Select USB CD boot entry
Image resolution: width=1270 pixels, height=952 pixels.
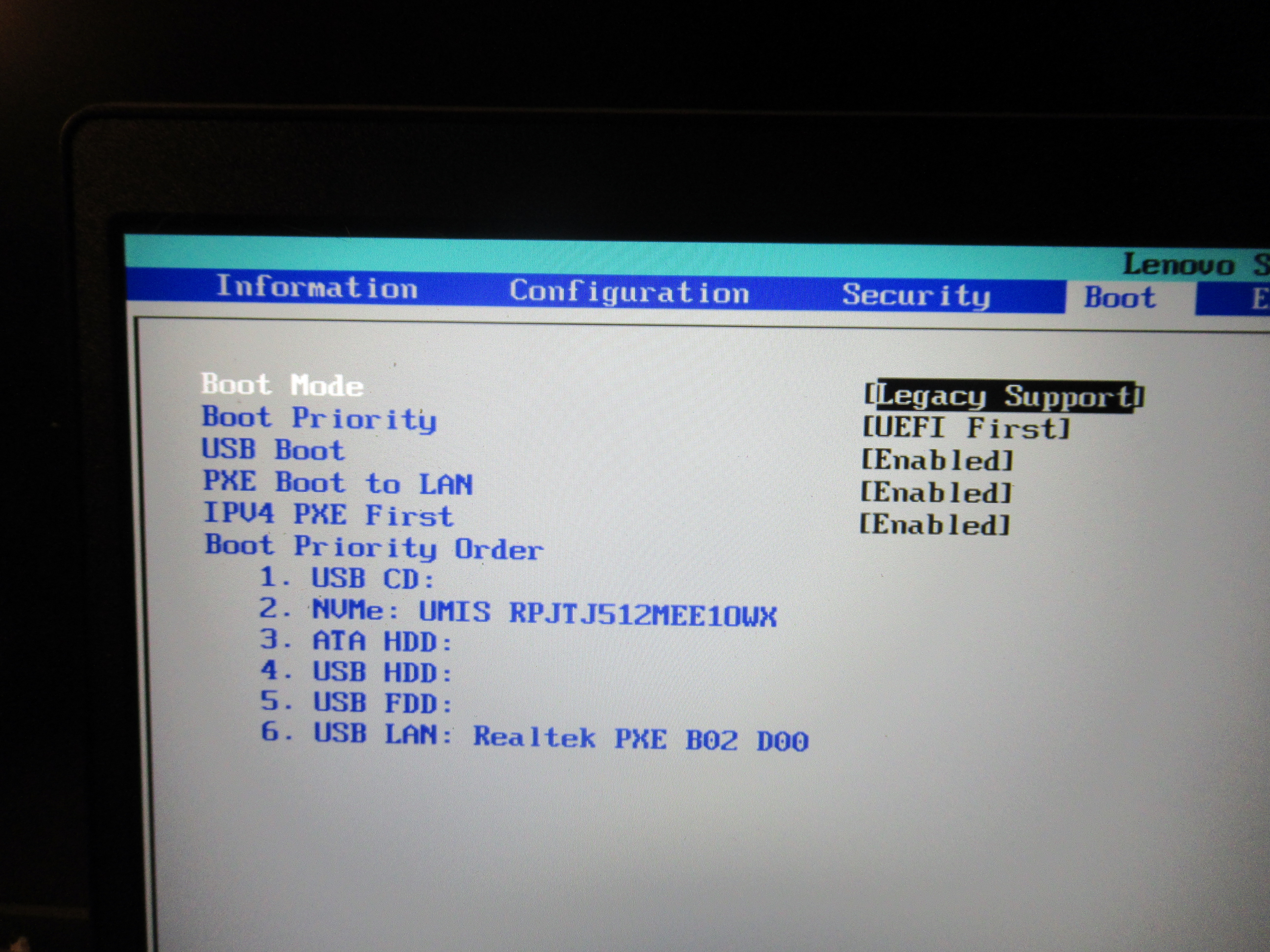click(x=347, y=578)
